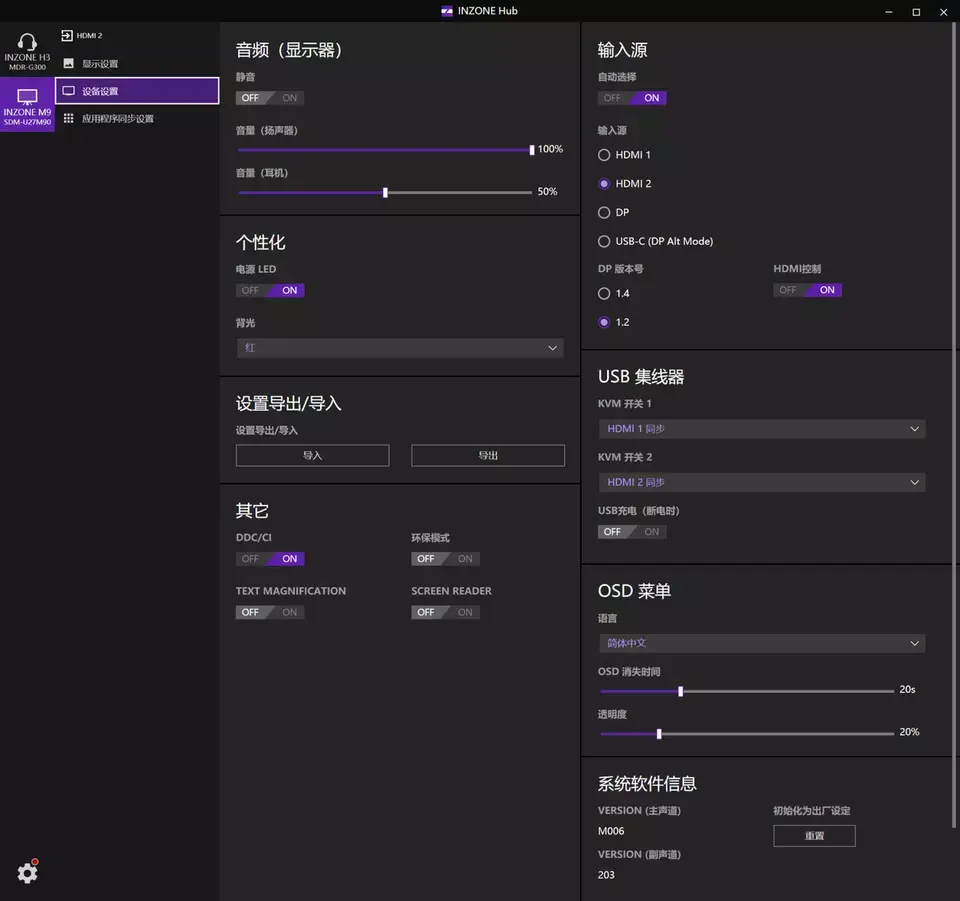Click the 50% headphone volume value
Screen dimensions: 960x901
(547, 192)
